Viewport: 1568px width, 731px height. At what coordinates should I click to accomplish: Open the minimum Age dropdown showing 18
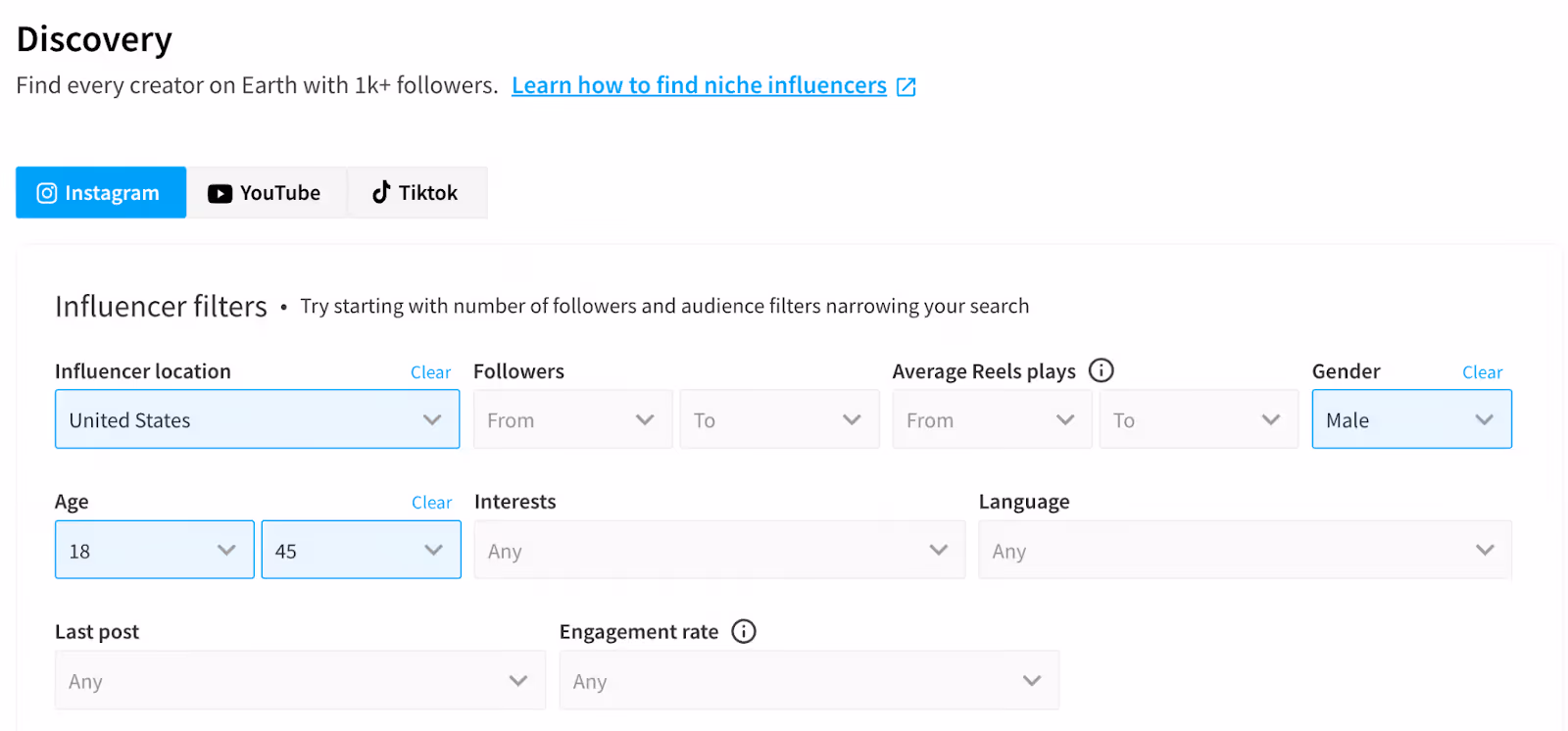click(154, 551)
